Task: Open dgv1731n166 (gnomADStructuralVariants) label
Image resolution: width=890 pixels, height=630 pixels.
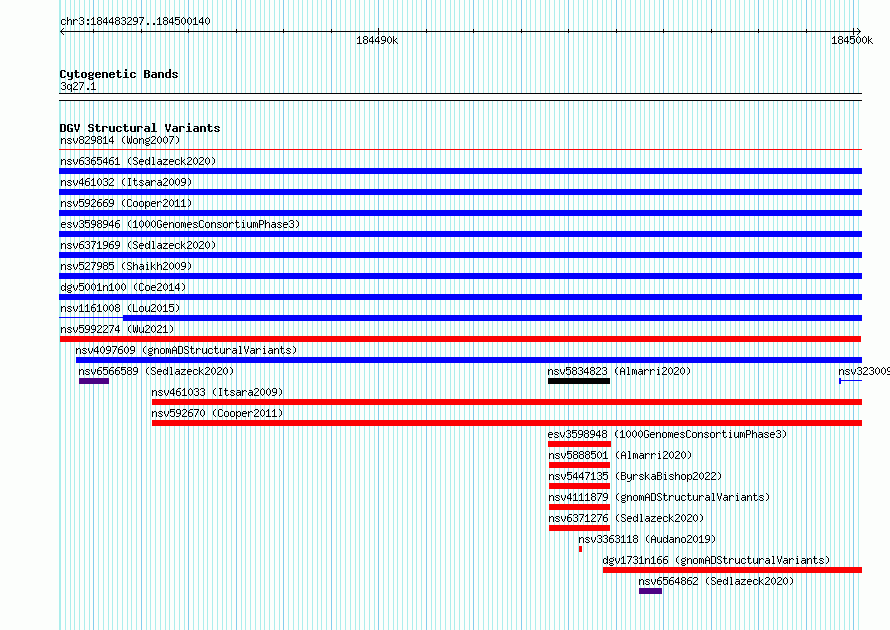Action: point(716,560)
